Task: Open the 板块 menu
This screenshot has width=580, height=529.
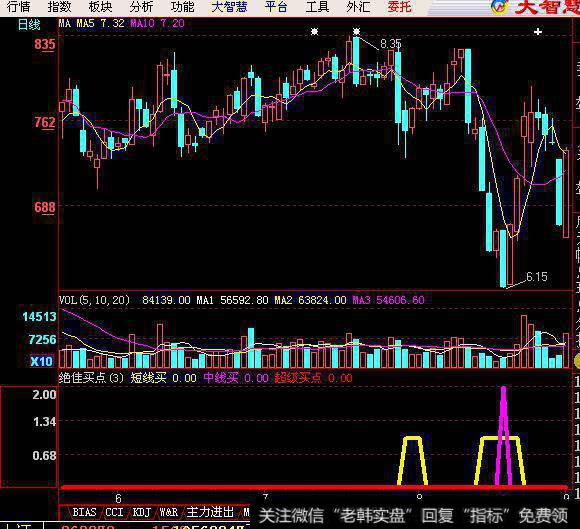Action: (x=100, y=7)
